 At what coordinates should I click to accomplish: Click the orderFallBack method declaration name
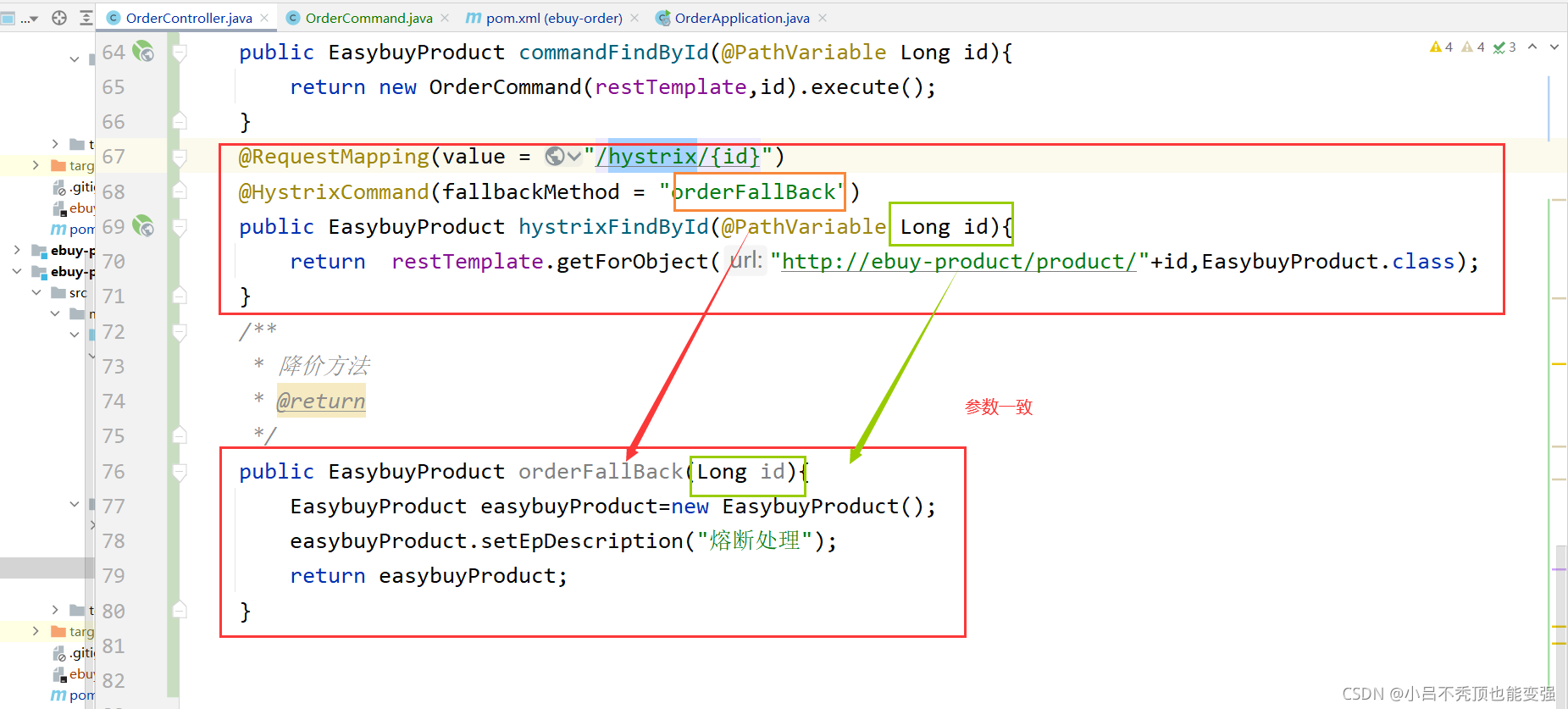pos(601,472)
